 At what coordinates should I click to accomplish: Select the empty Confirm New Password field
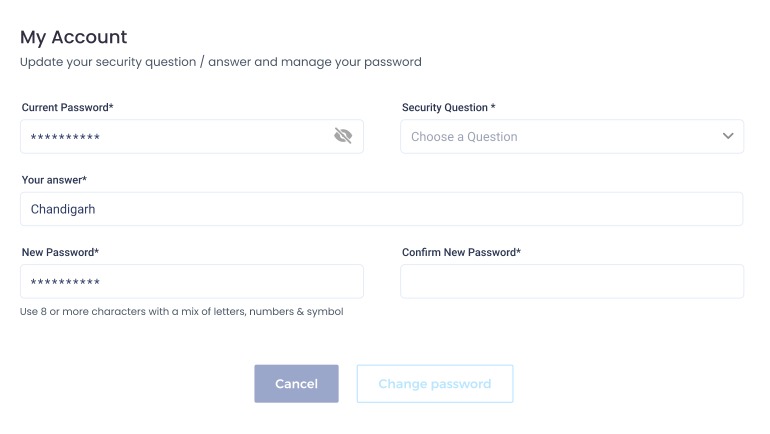[x=572, y=281]
